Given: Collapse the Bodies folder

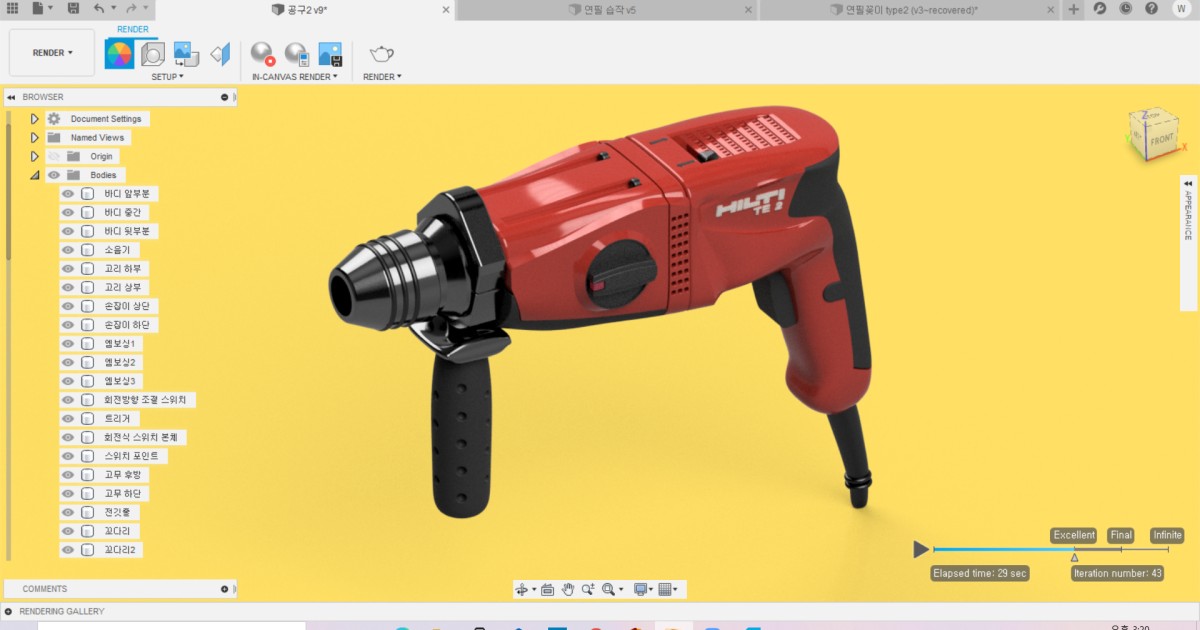Looking at the screenshot, I should pyautogui.click(x=35, y=175).
